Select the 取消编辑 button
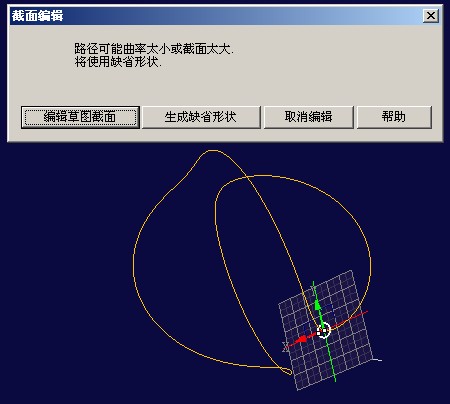 308,117
